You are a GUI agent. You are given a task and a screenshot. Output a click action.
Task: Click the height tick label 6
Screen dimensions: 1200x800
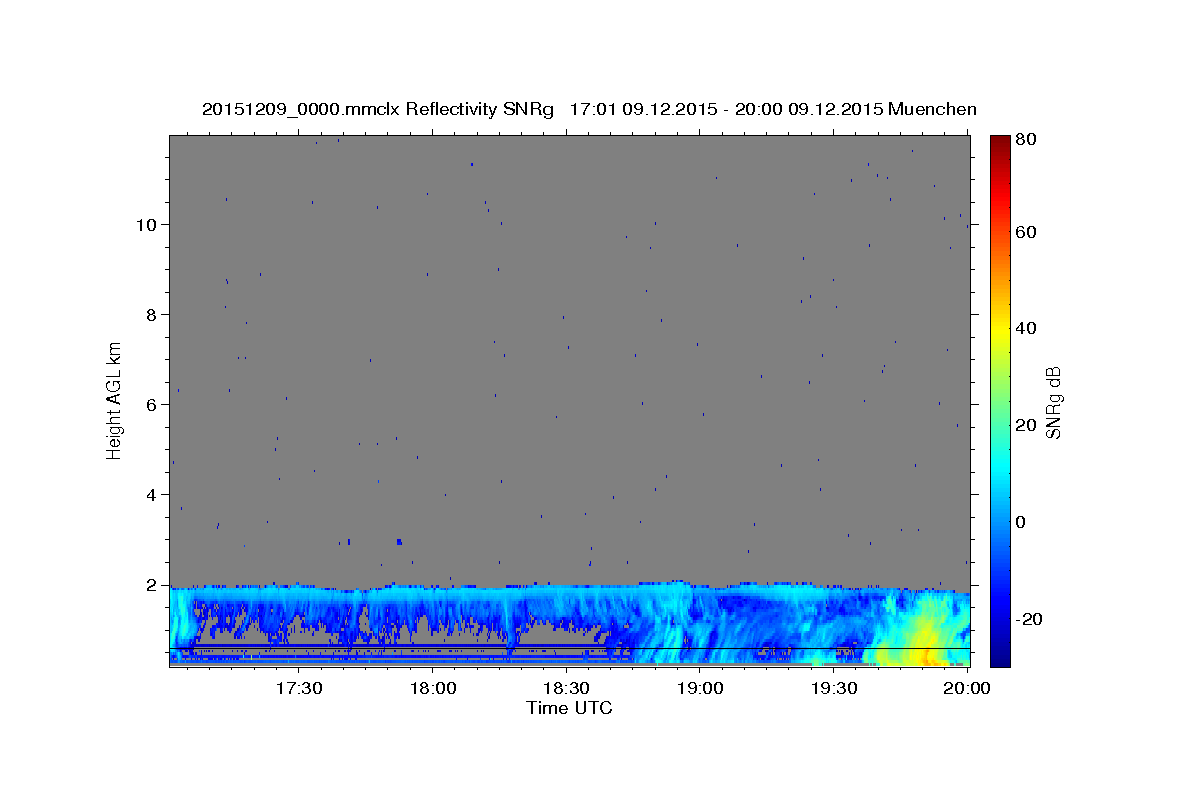[152, 405]
